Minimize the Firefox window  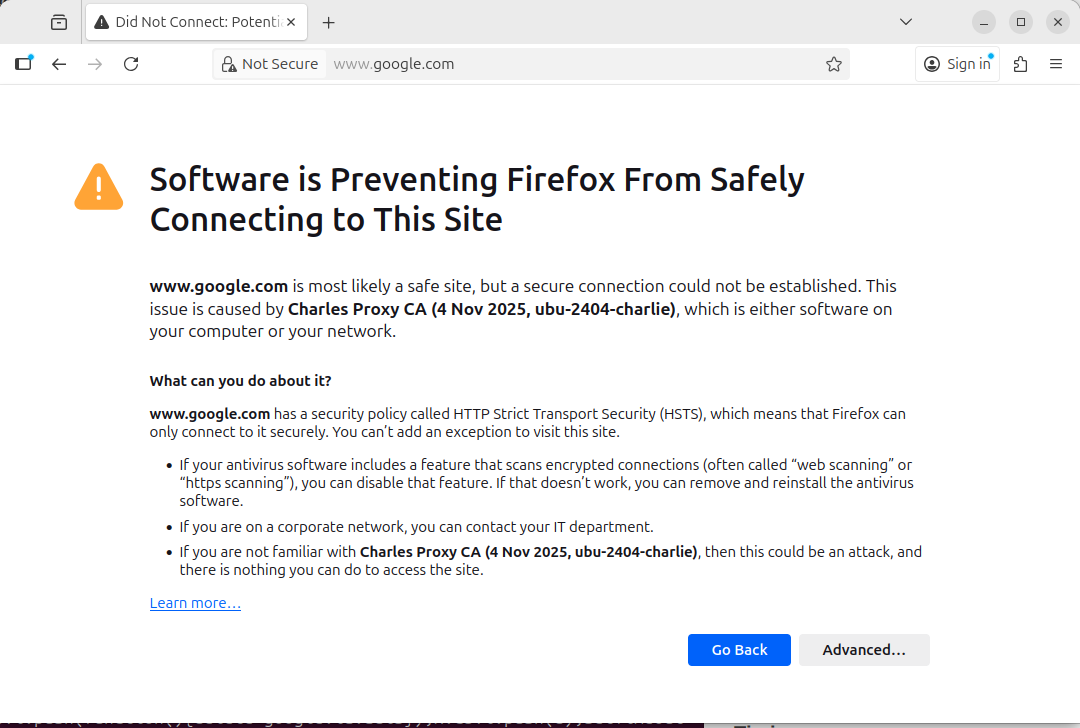click(x=985, y=22)
